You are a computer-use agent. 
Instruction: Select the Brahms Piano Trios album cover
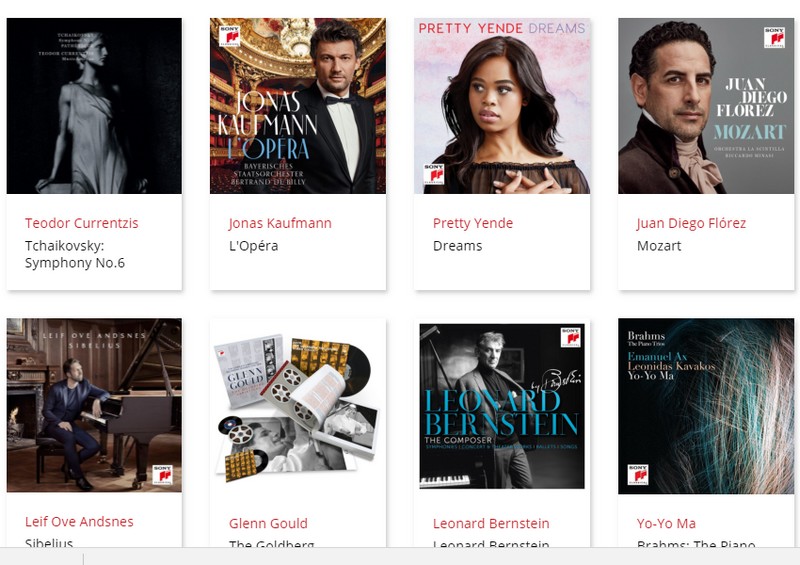[x=706, y=406]
